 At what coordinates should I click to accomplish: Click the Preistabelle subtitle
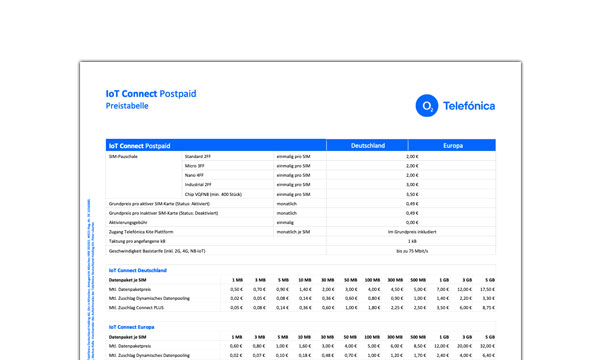click(127, 106)
